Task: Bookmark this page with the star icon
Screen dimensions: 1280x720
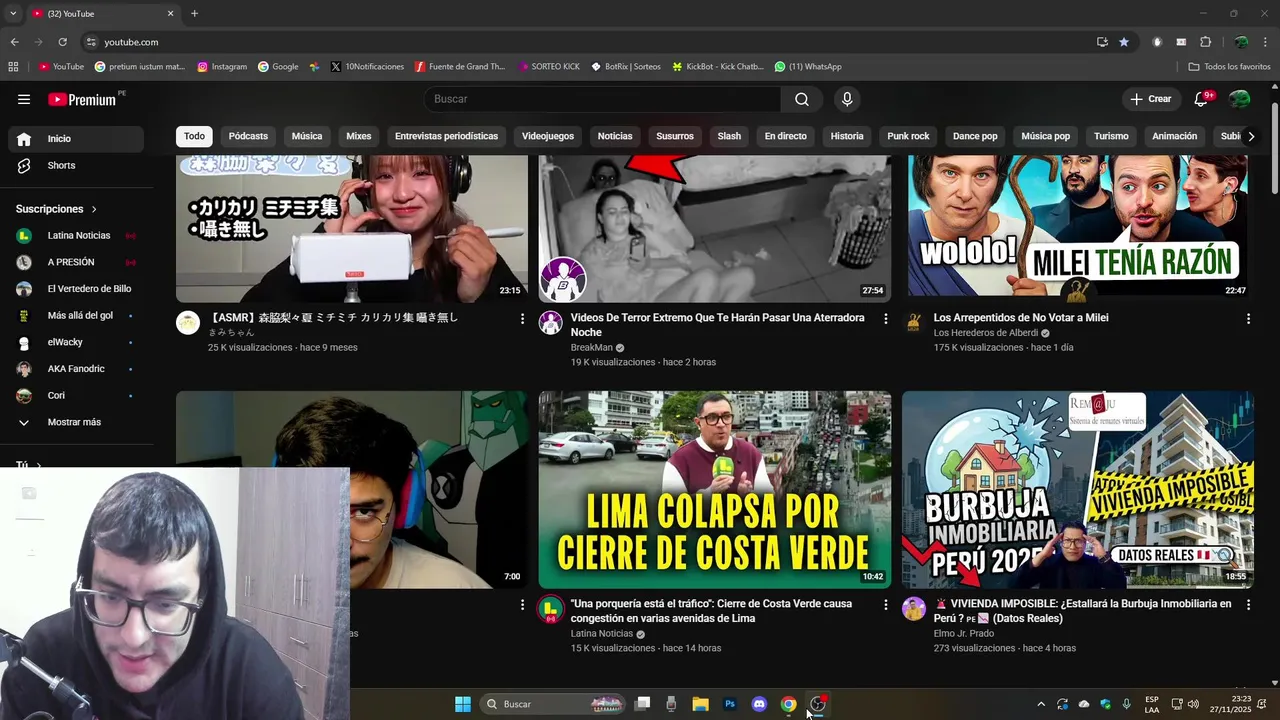Action: coord(1124,42)
